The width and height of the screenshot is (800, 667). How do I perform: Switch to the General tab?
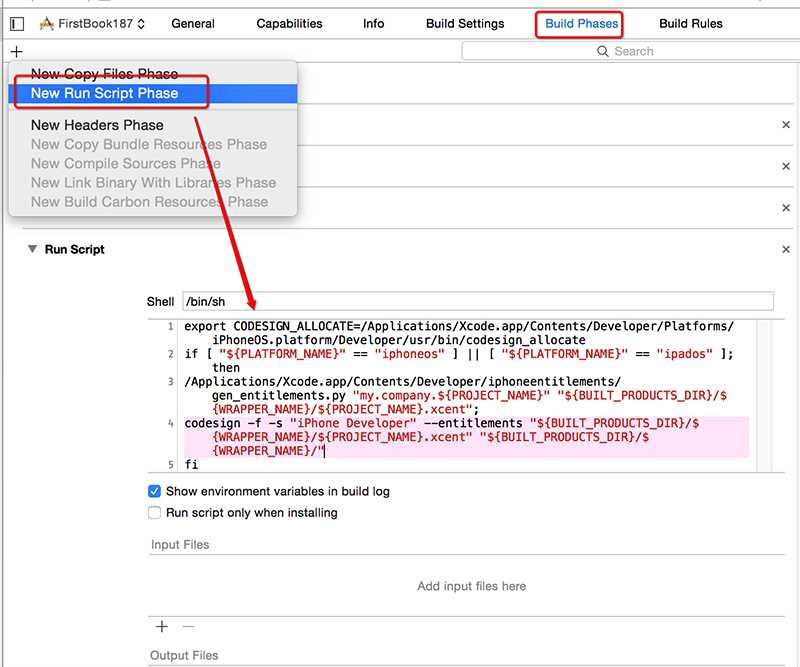click(193, 23)
